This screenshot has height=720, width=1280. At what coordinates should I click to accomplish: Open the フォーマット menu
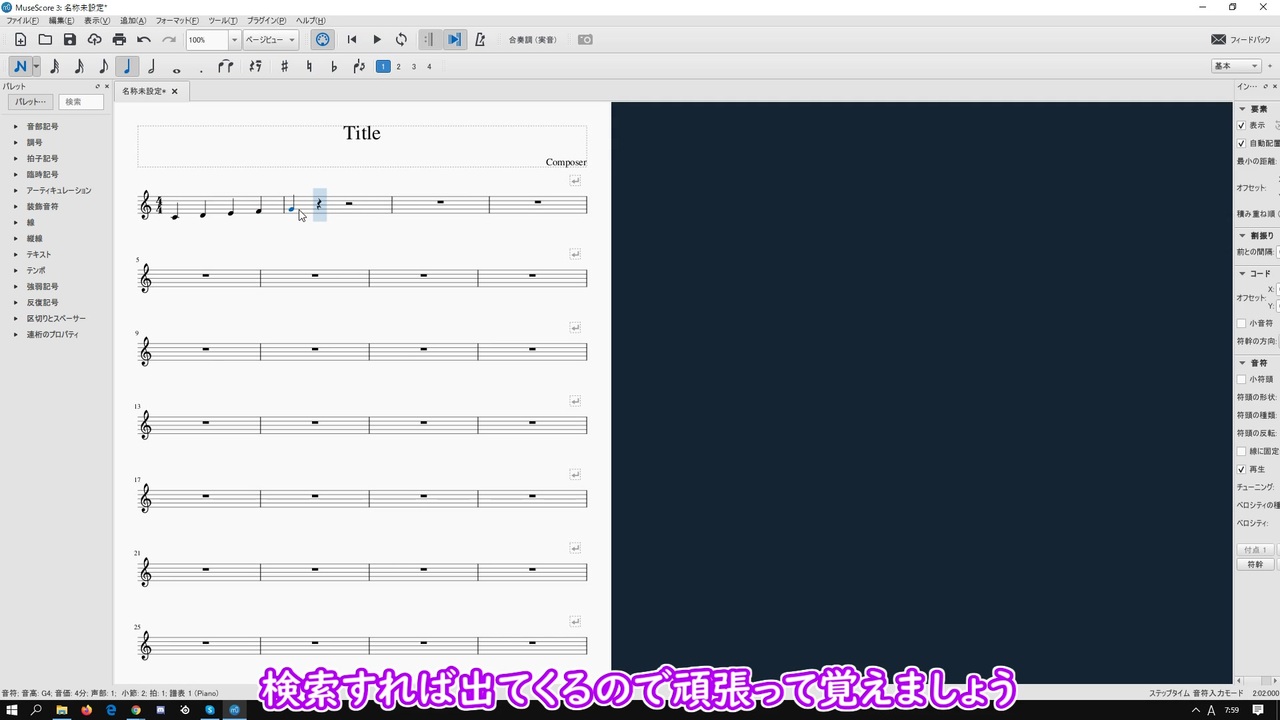tap(177, 21)
